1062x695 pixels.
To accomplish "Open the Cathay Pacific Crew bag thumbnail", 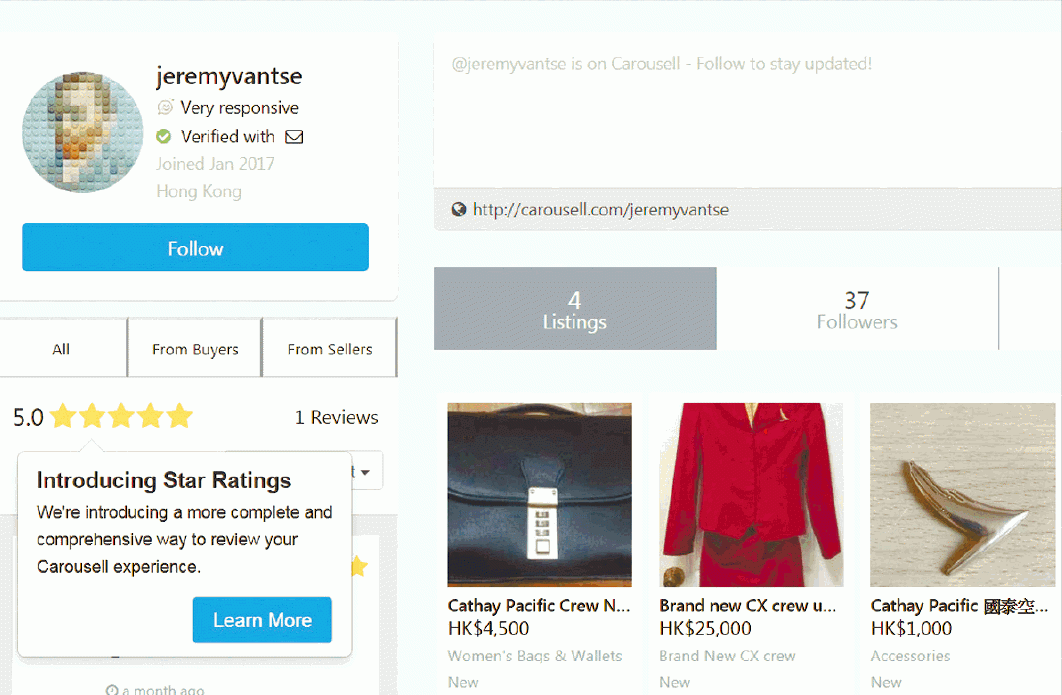I will click(x=539, y=494).
